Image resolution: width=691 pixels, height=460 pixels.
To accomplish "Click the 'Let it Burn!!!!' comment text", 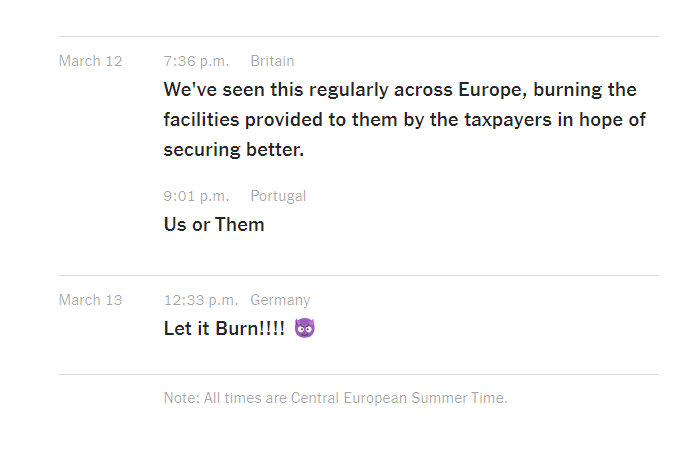I will (224, 329).
